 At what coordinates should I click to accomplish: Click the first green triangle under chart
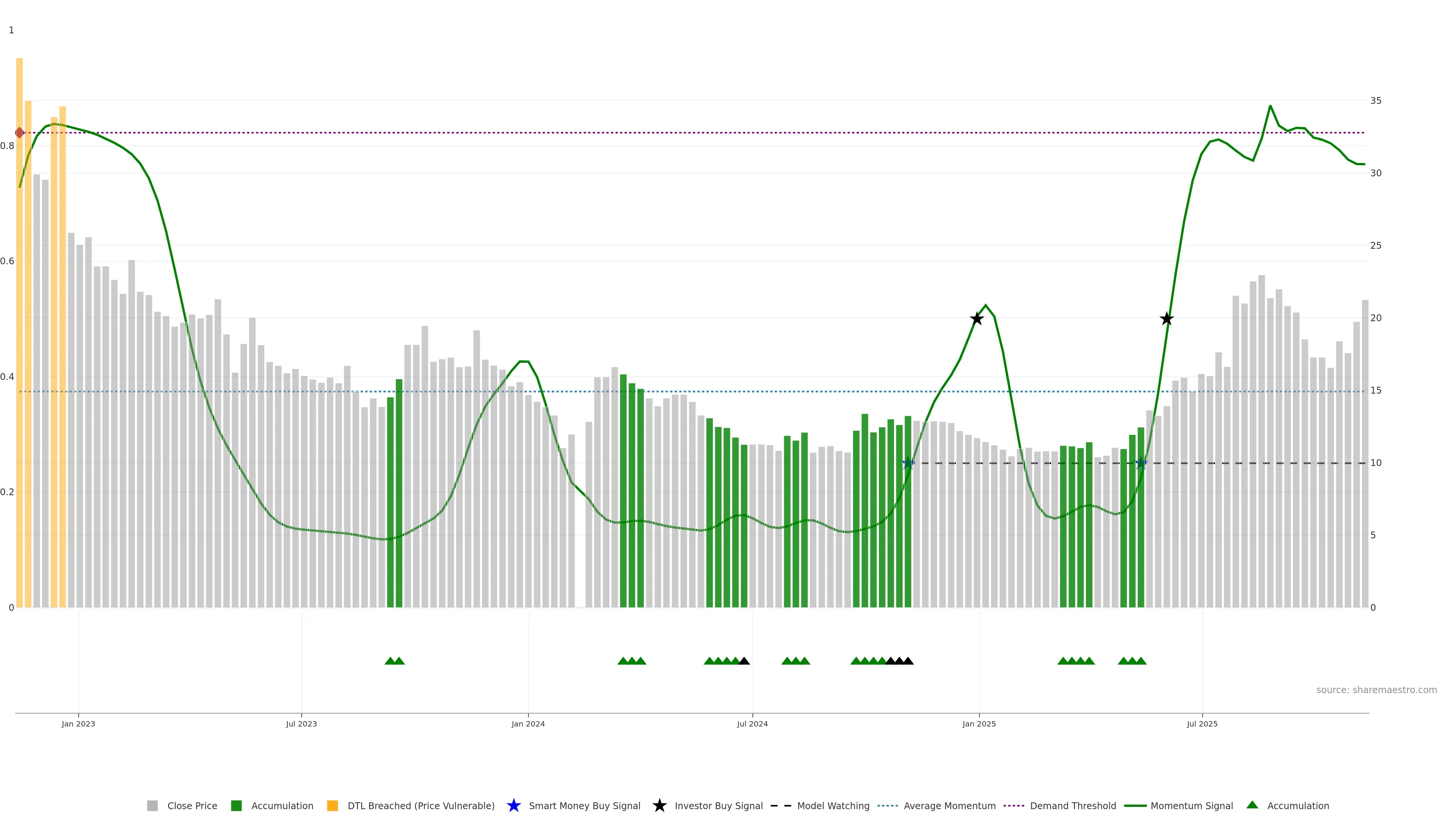coord(390,661)
